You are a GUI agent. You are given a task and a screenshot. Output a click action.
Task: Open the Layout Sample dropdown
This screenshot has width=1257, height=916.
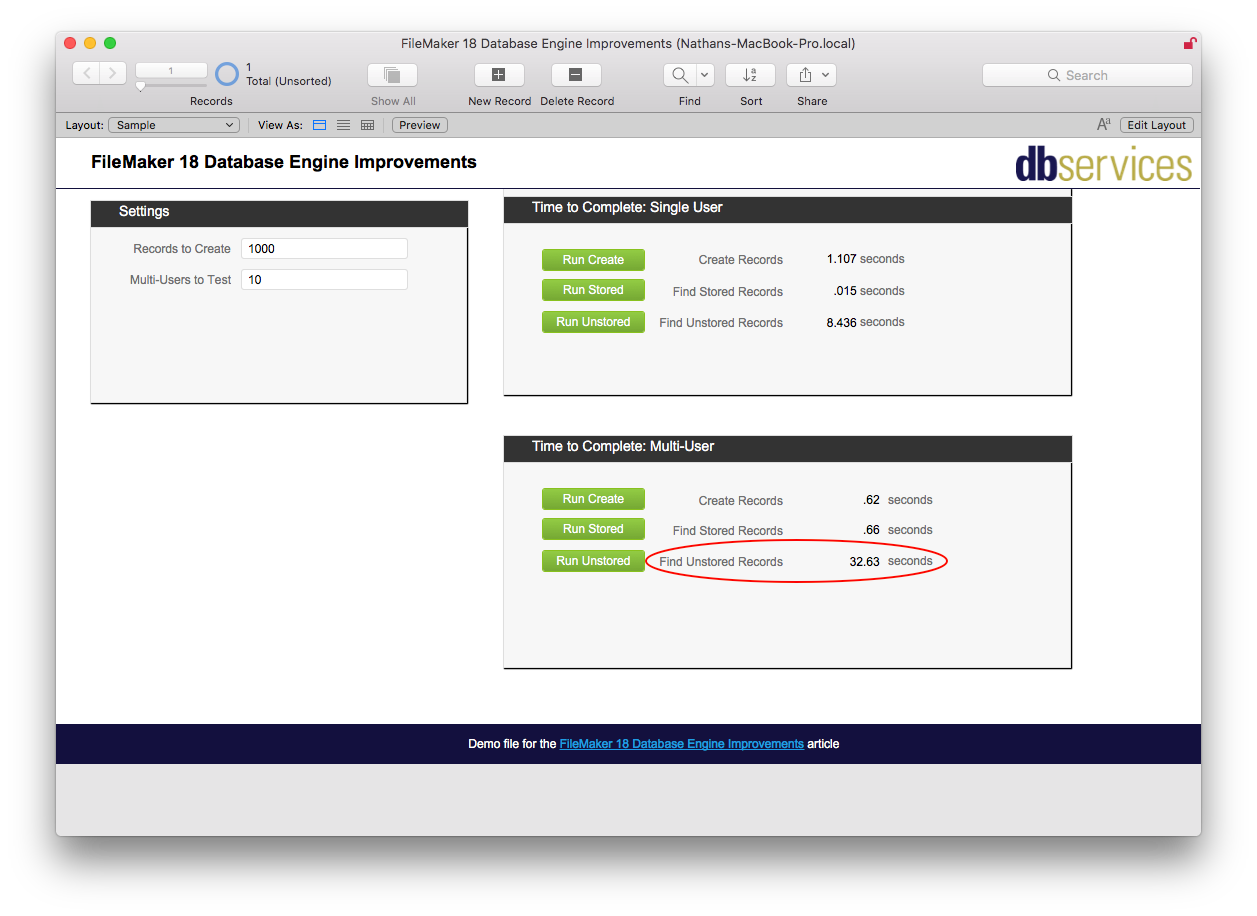(x=174, y=125)
